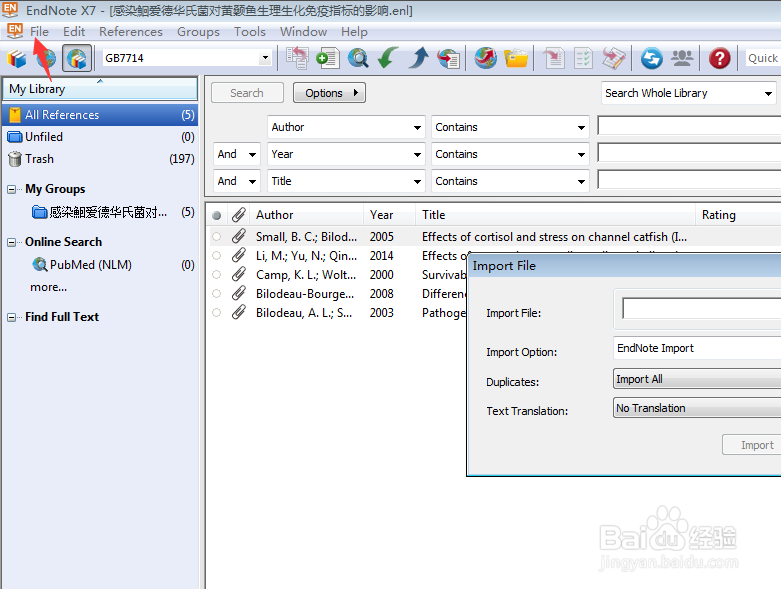Viewport: 781px width, 589px height.
Task: Select Unfiled references group
Action: pyautogui.click(x=100, y=137)
